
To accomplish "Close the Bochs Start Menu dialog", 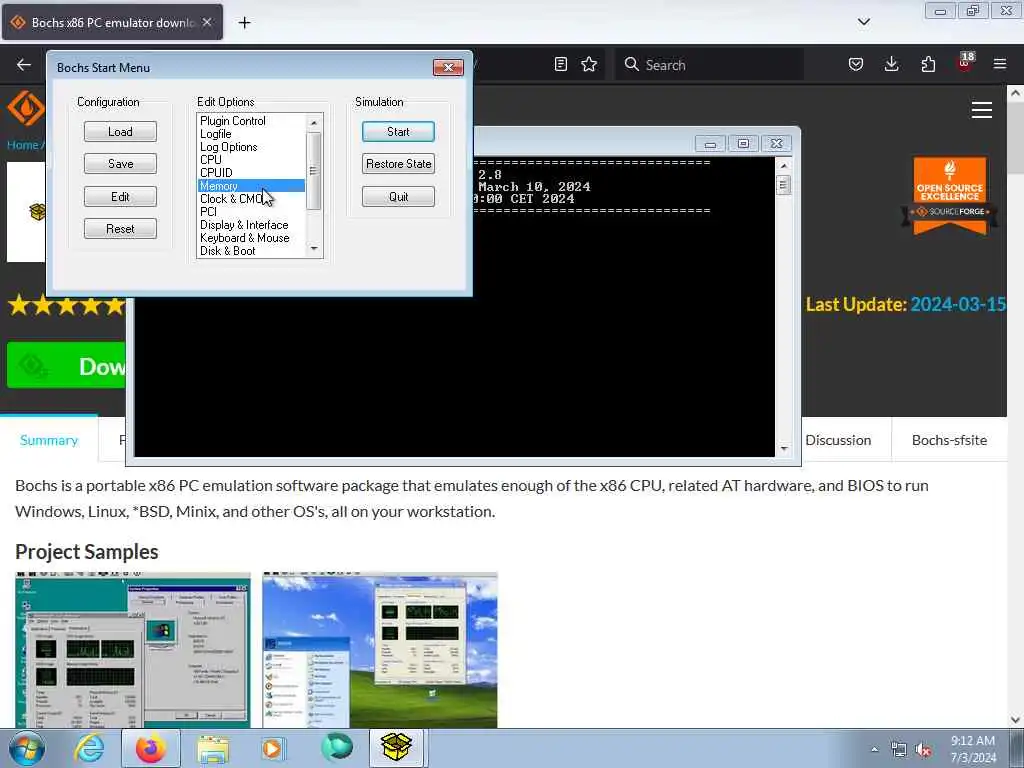I will click(448, 67).
